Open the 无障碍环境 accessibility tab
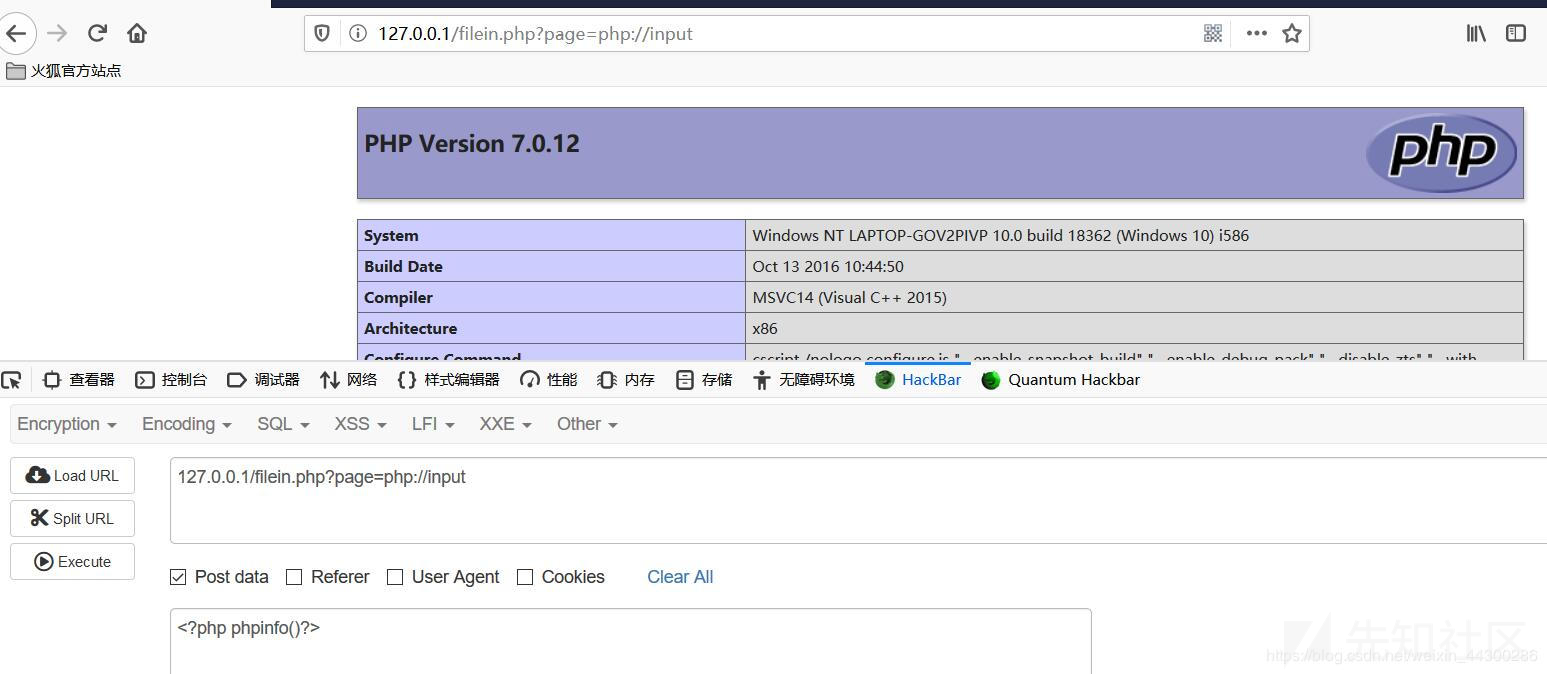The height and width of the screenshot is (674, 1547). (x=804, y=380)
